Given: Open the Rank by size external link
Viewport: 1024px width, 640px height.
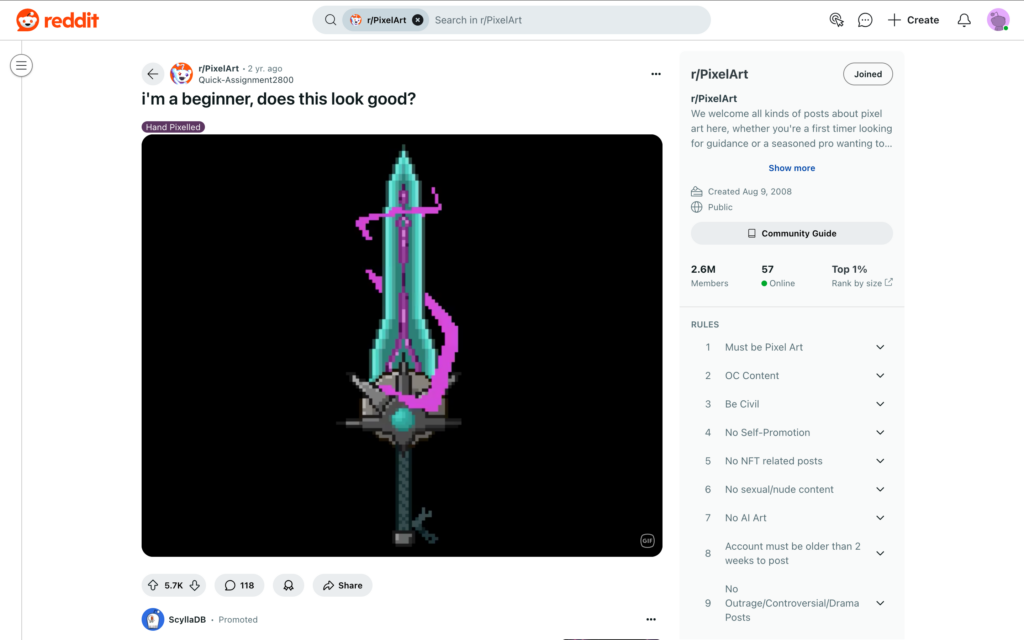Looking at the screenshot, I should pyautogui.click(x=862, y=283).
